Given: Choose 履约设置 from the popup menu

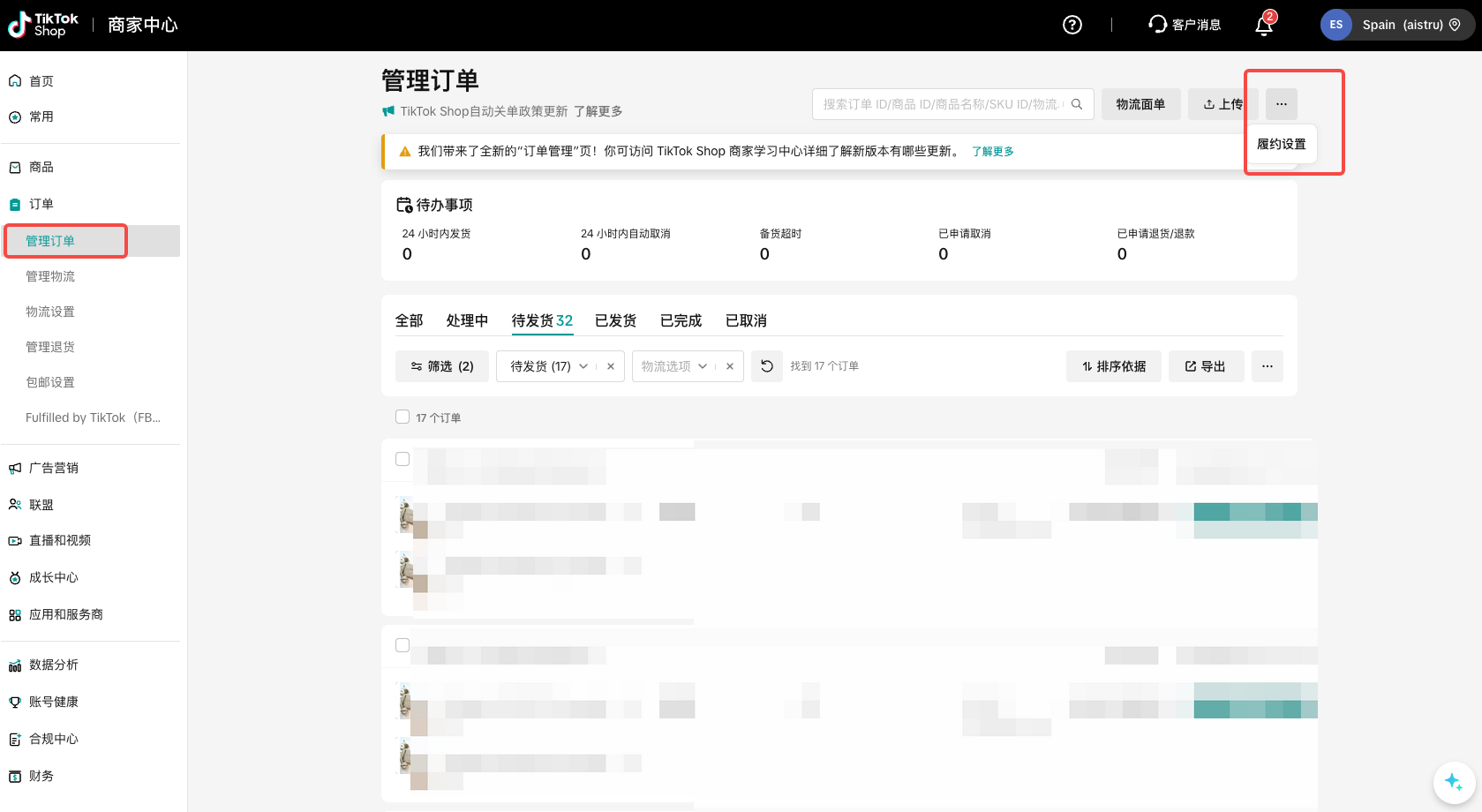Looking at the screenshot, I should (1281, 144).
